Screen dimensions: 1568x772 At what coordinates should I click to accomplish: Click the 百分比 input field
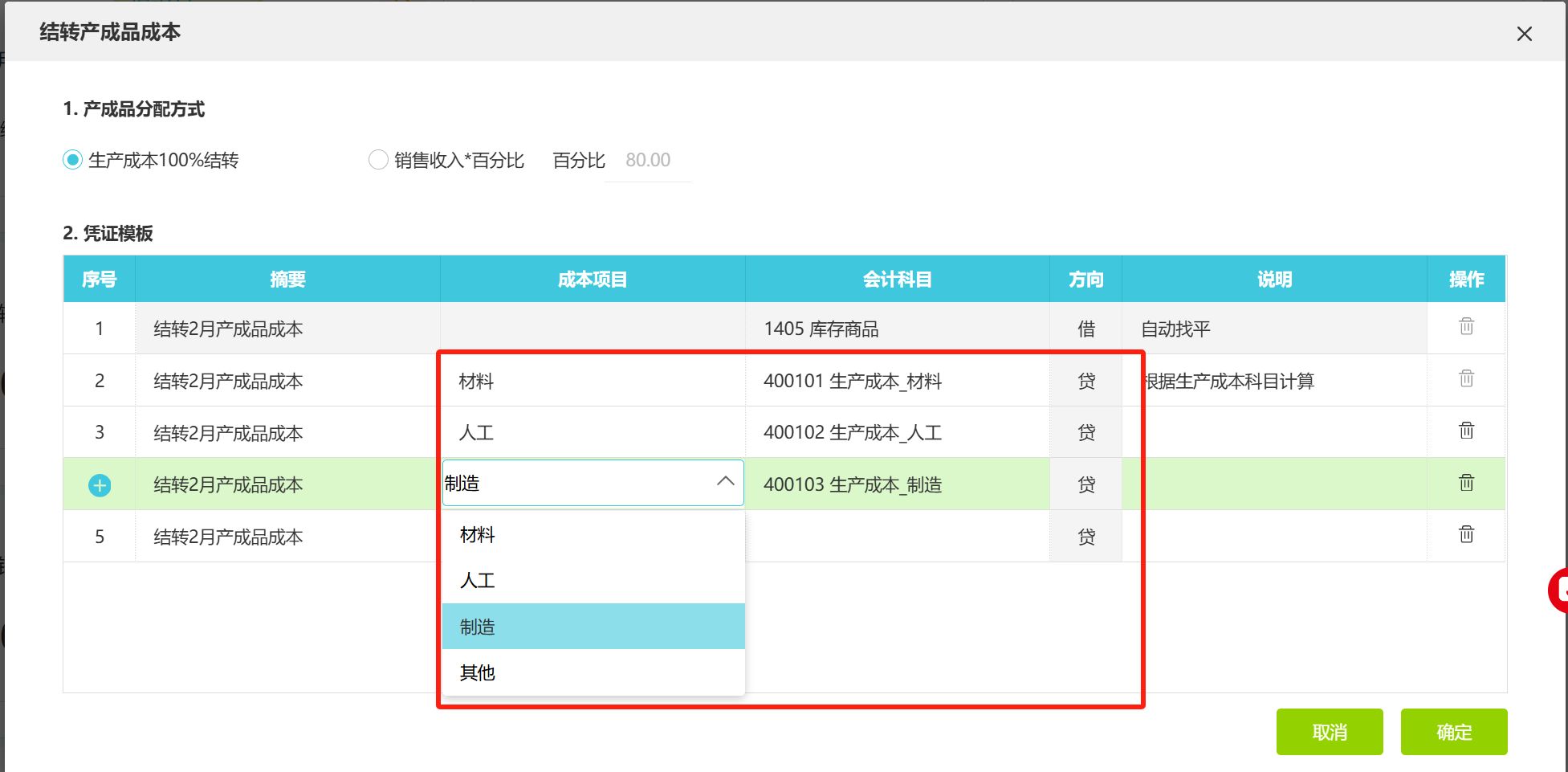[x=648, y=161]
